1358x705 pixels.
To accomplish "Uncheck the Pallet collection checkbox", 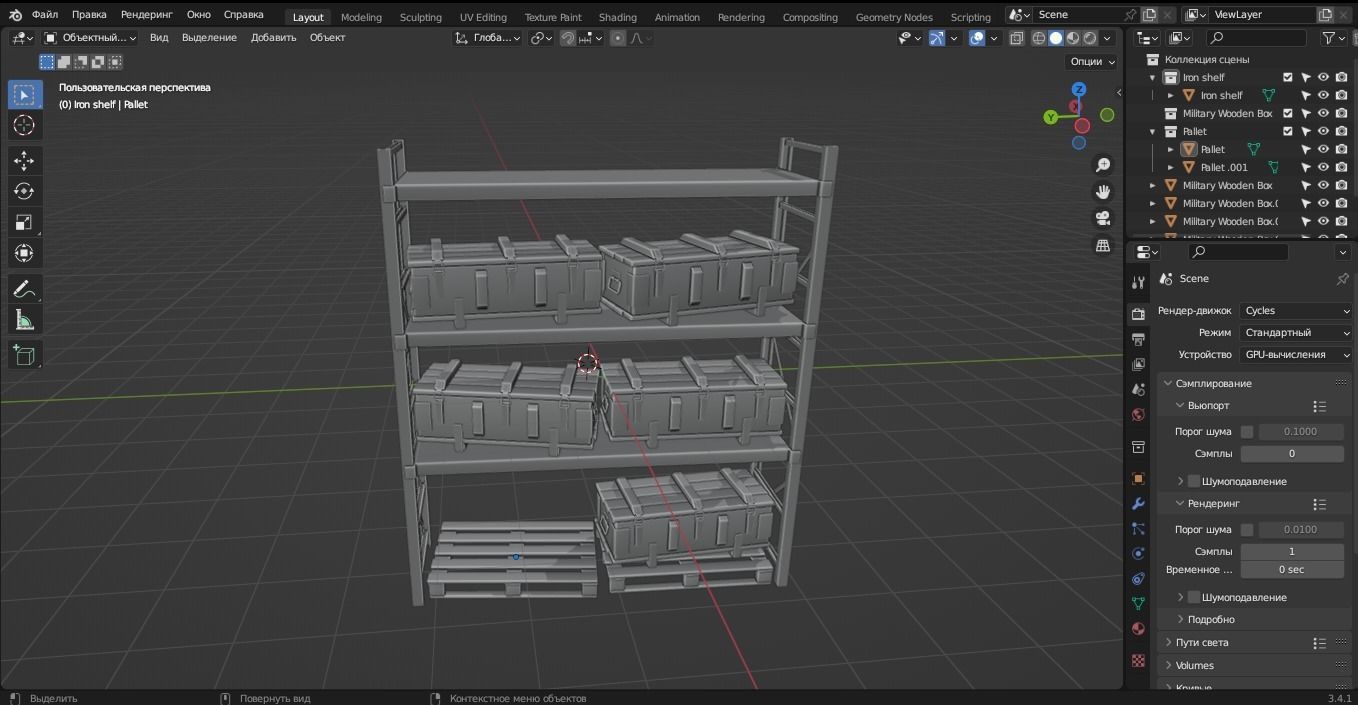I will click(x=1288, y=132).
